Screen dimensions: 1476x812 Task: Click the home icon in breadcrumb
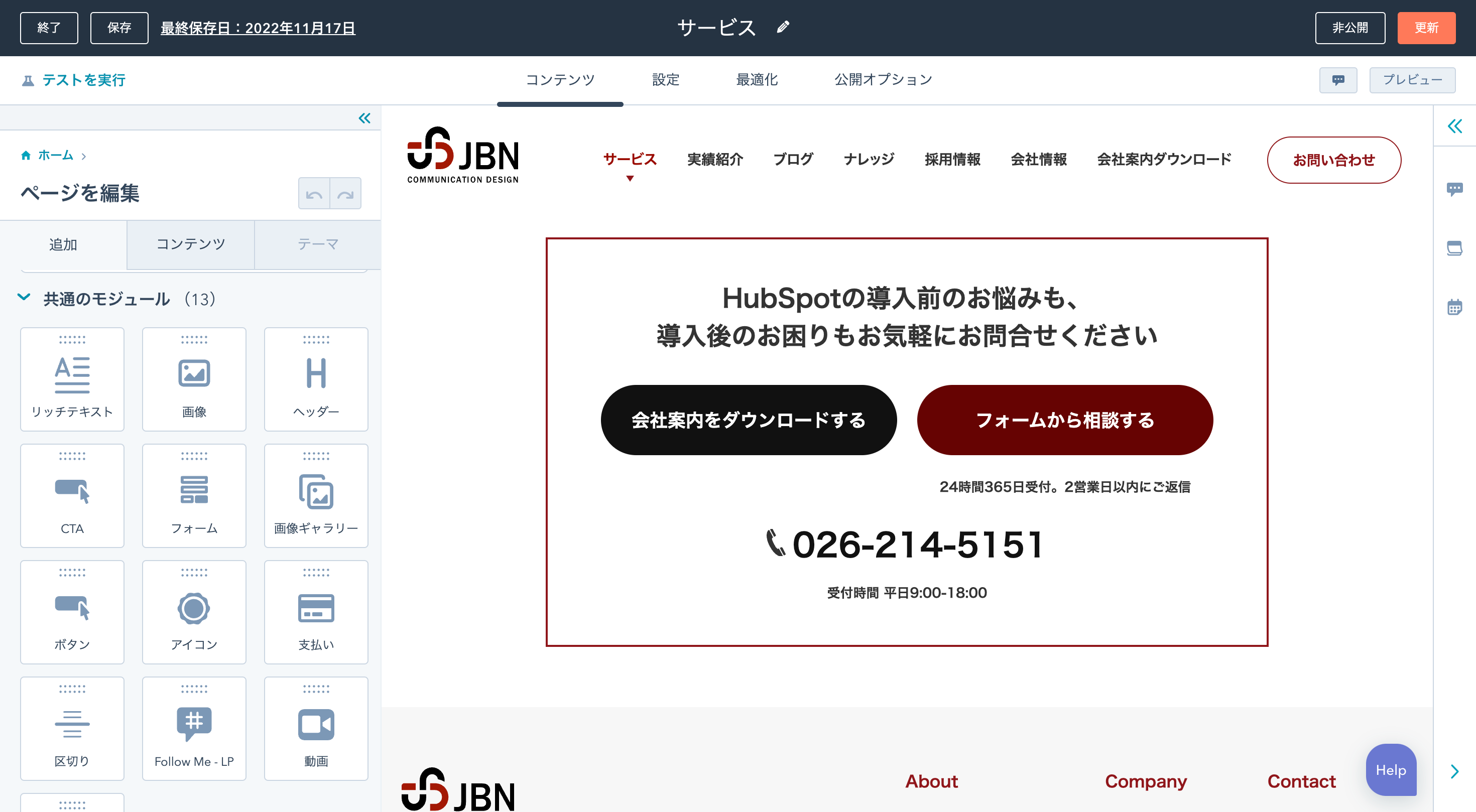pos(26,155)
